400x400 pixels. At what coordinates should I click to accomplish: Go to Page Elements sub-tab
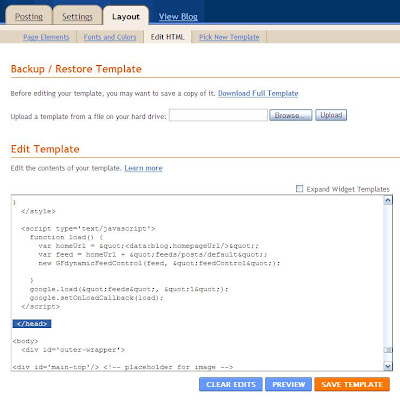click(x=46, y=37)
